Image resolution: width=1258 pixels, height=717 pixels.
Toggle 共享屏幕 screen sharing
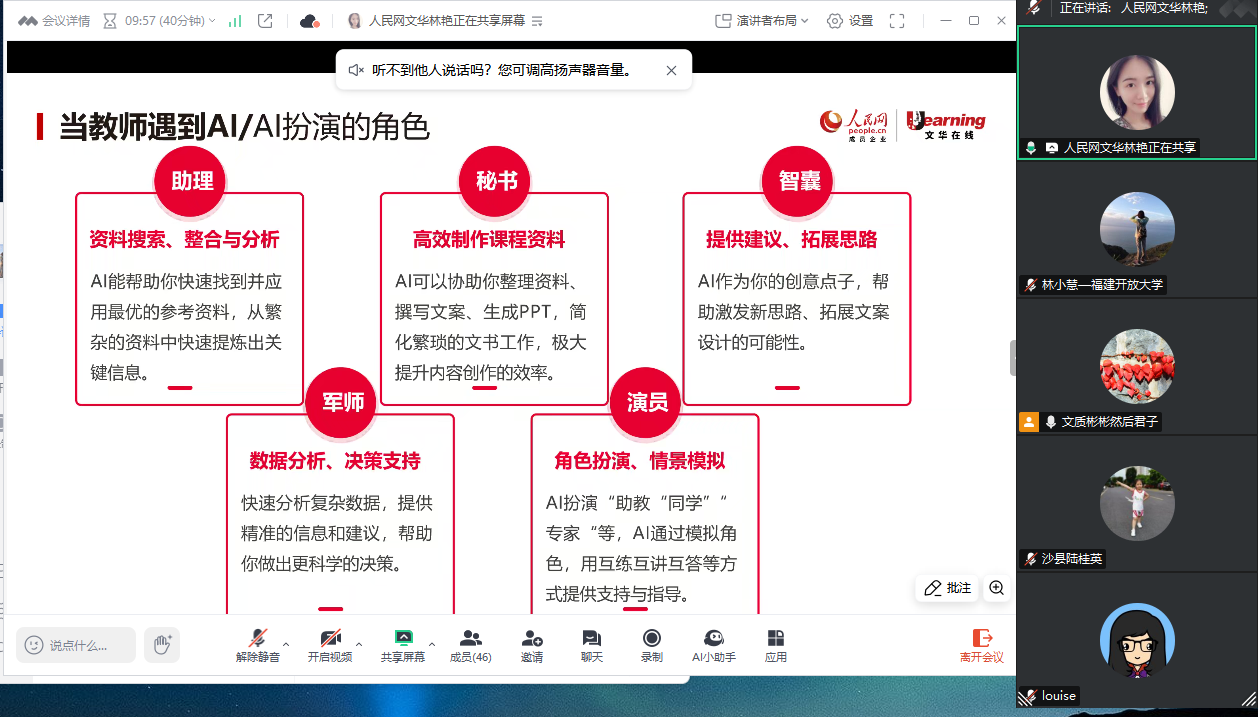(x=402, y=645)
